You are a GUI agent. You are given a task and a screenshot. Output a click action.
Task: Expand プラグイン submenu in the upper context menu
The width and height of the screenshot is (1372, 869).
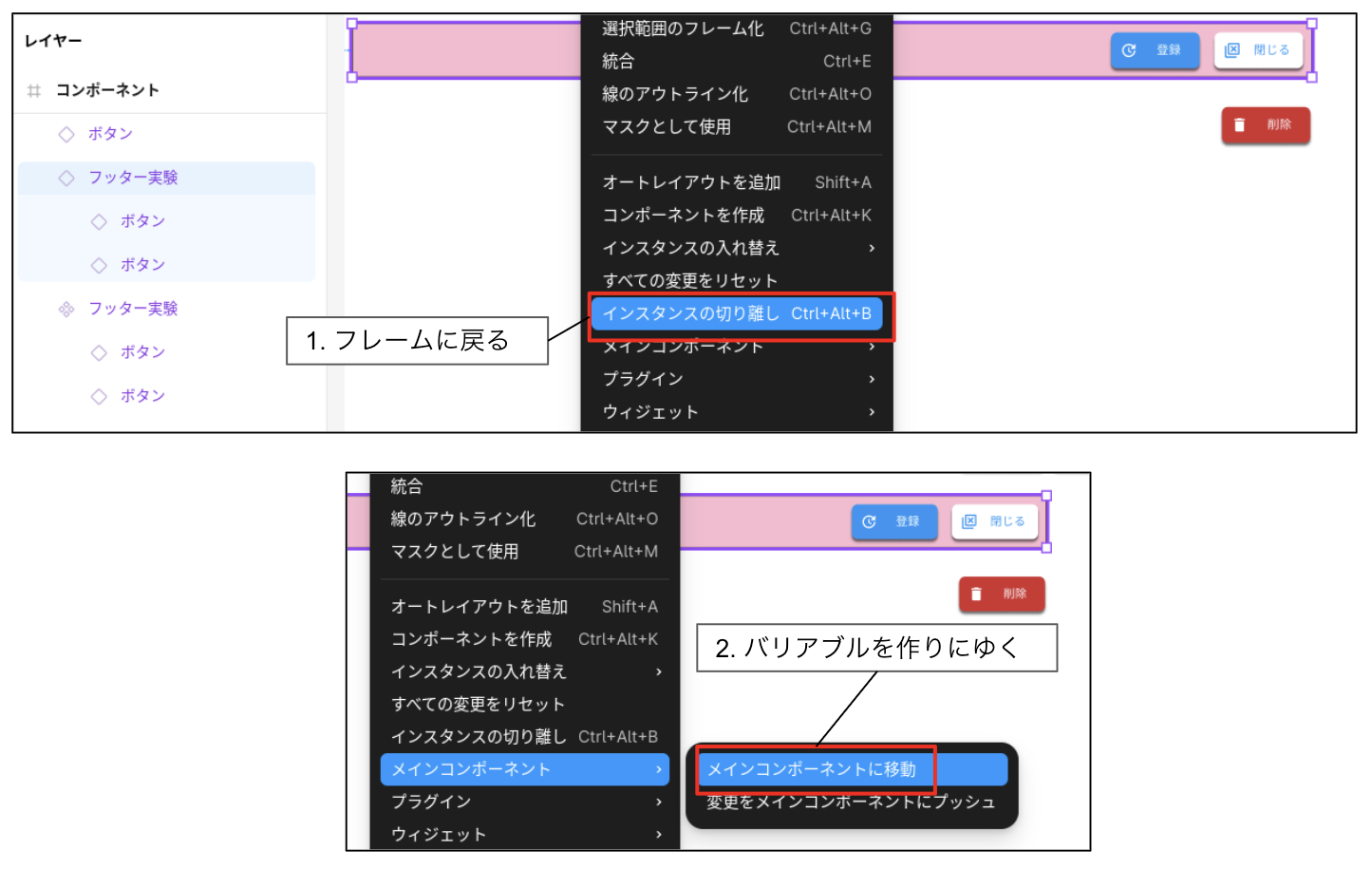(x=737, y=379)
